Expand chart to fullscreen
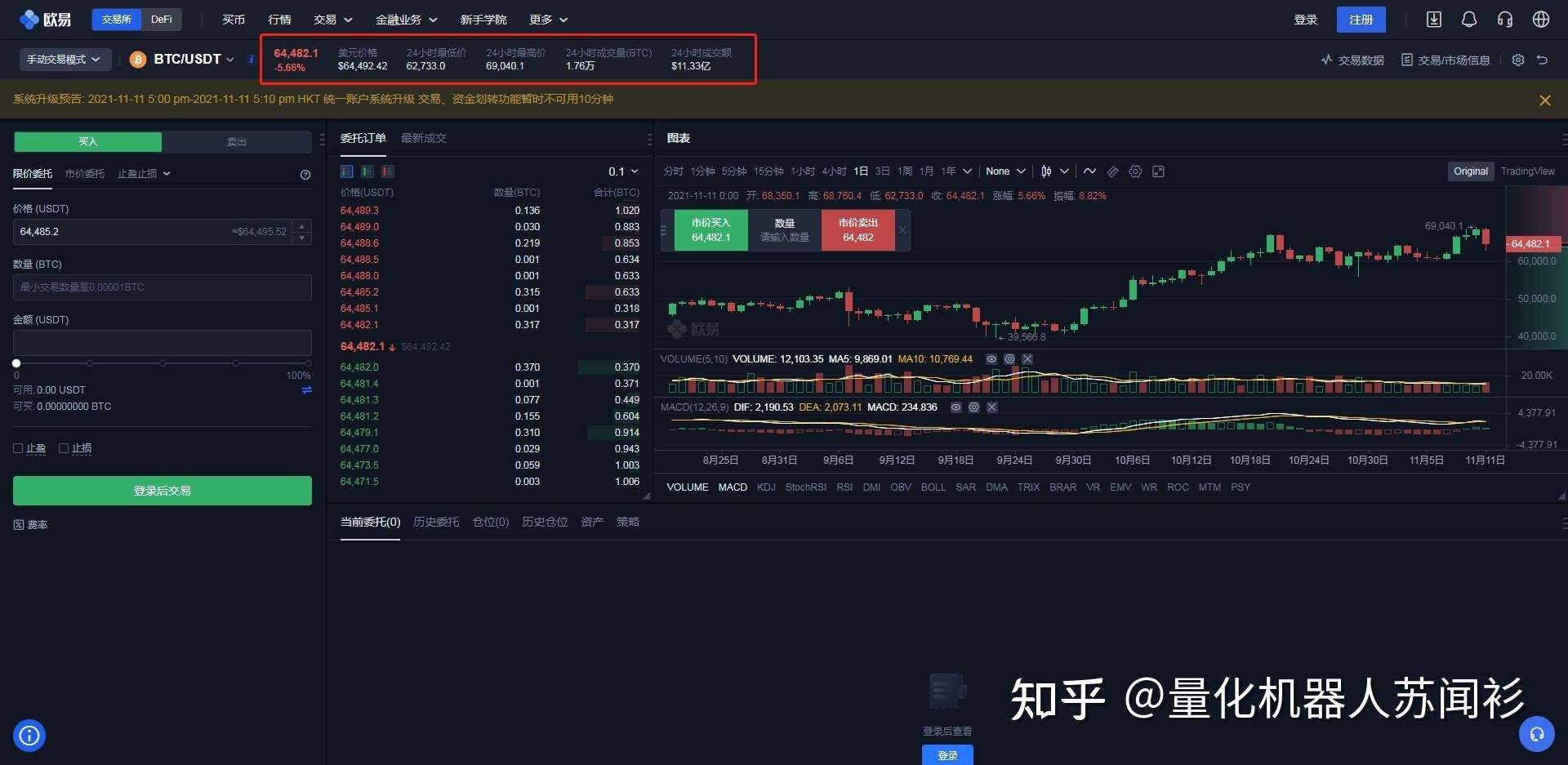This screenshot has height=765, width=1568. tap(1158, 171)
